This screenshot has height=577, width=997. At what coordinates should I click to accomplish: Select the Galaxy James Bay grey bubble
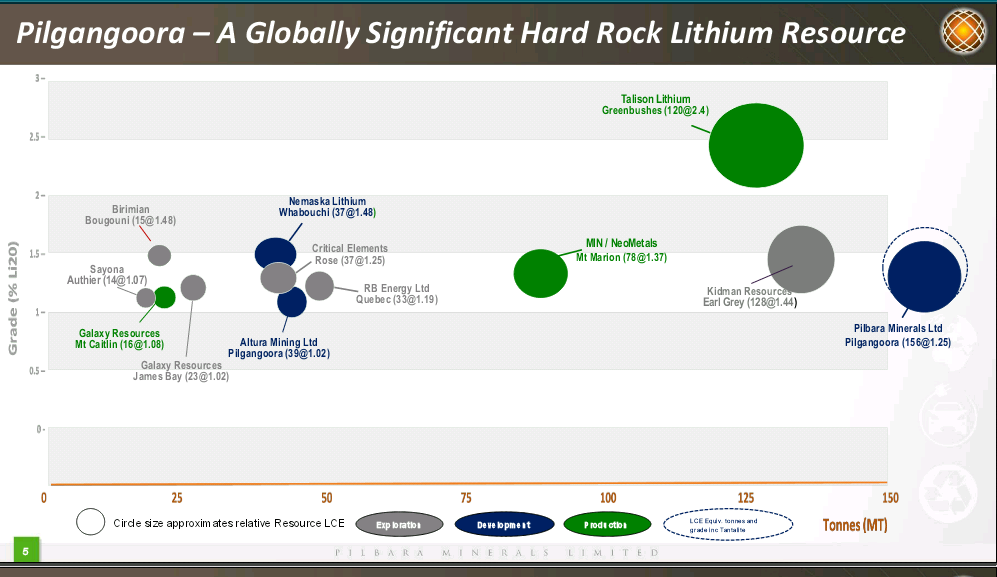pos(193,288)
